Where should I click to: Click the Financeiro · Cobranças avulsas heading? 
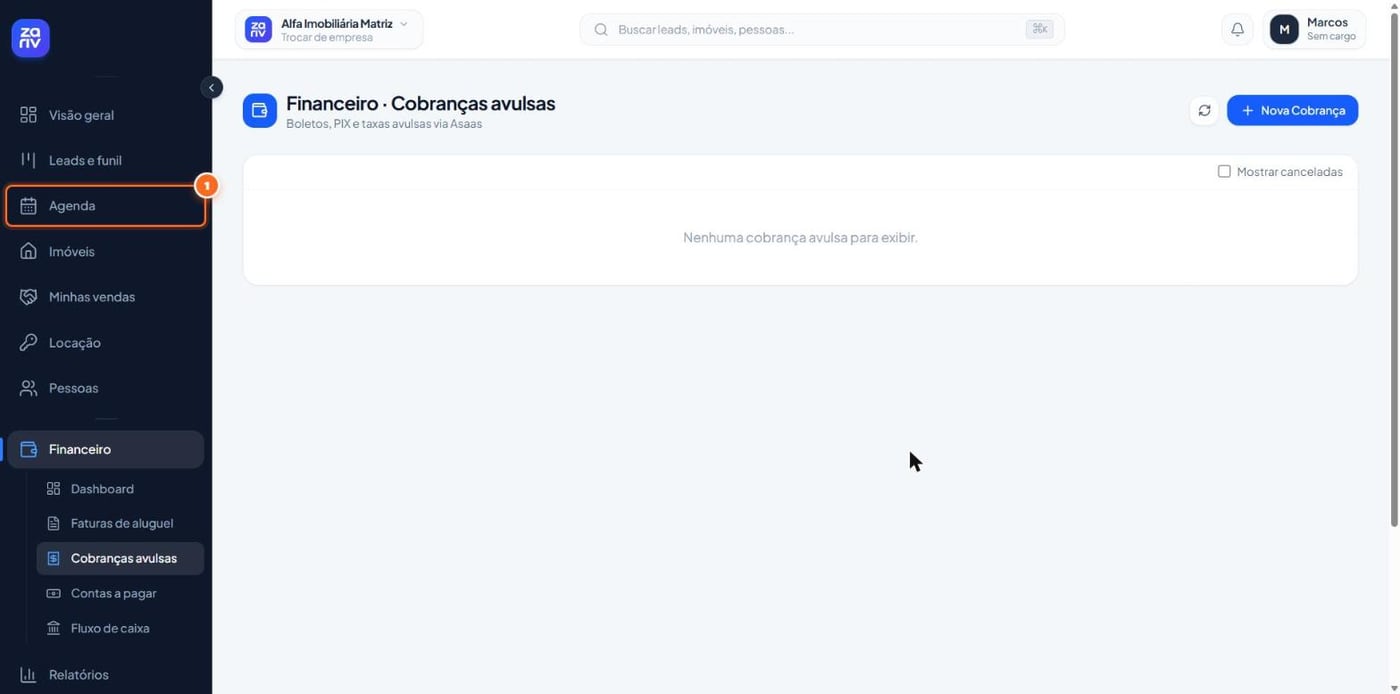point(420,103)
